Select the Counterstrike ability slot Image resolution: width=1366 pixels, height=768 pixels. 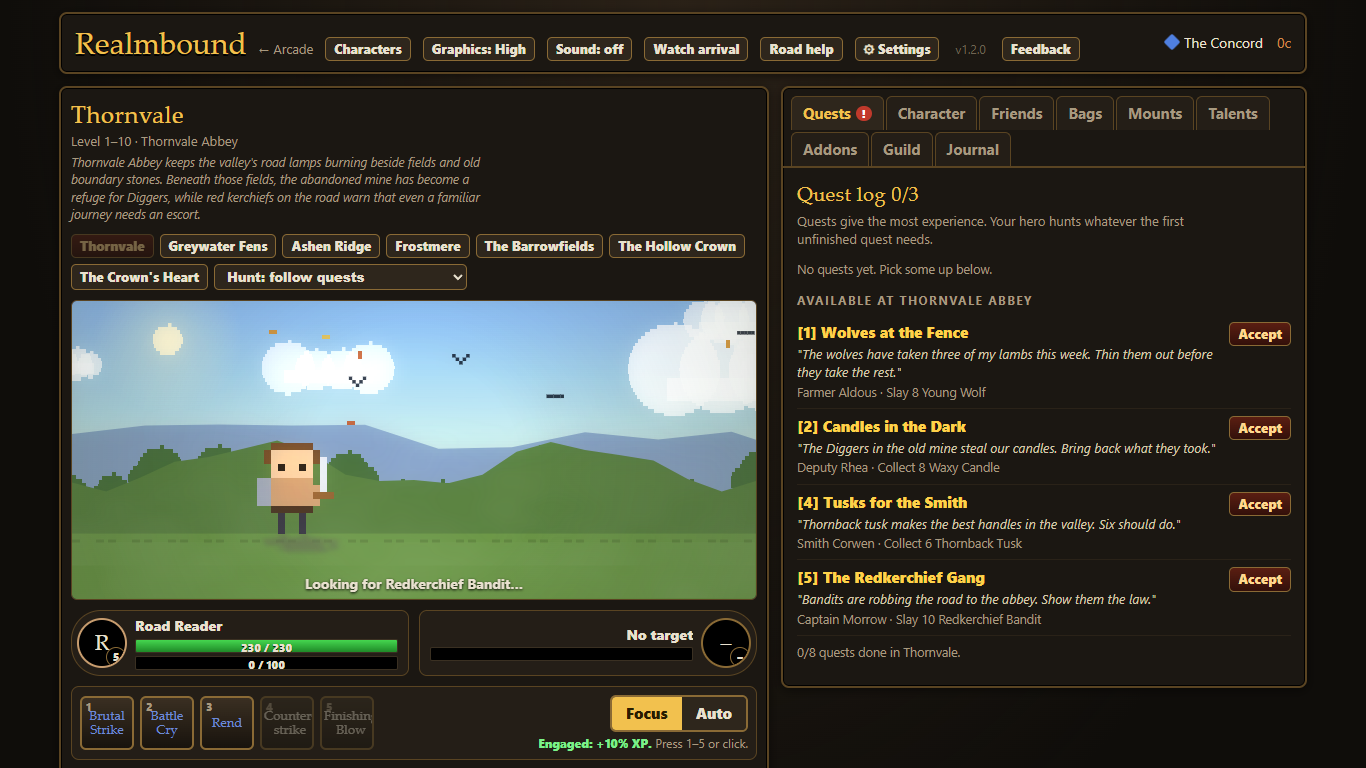pyautogui.click(x=287, y=723)
